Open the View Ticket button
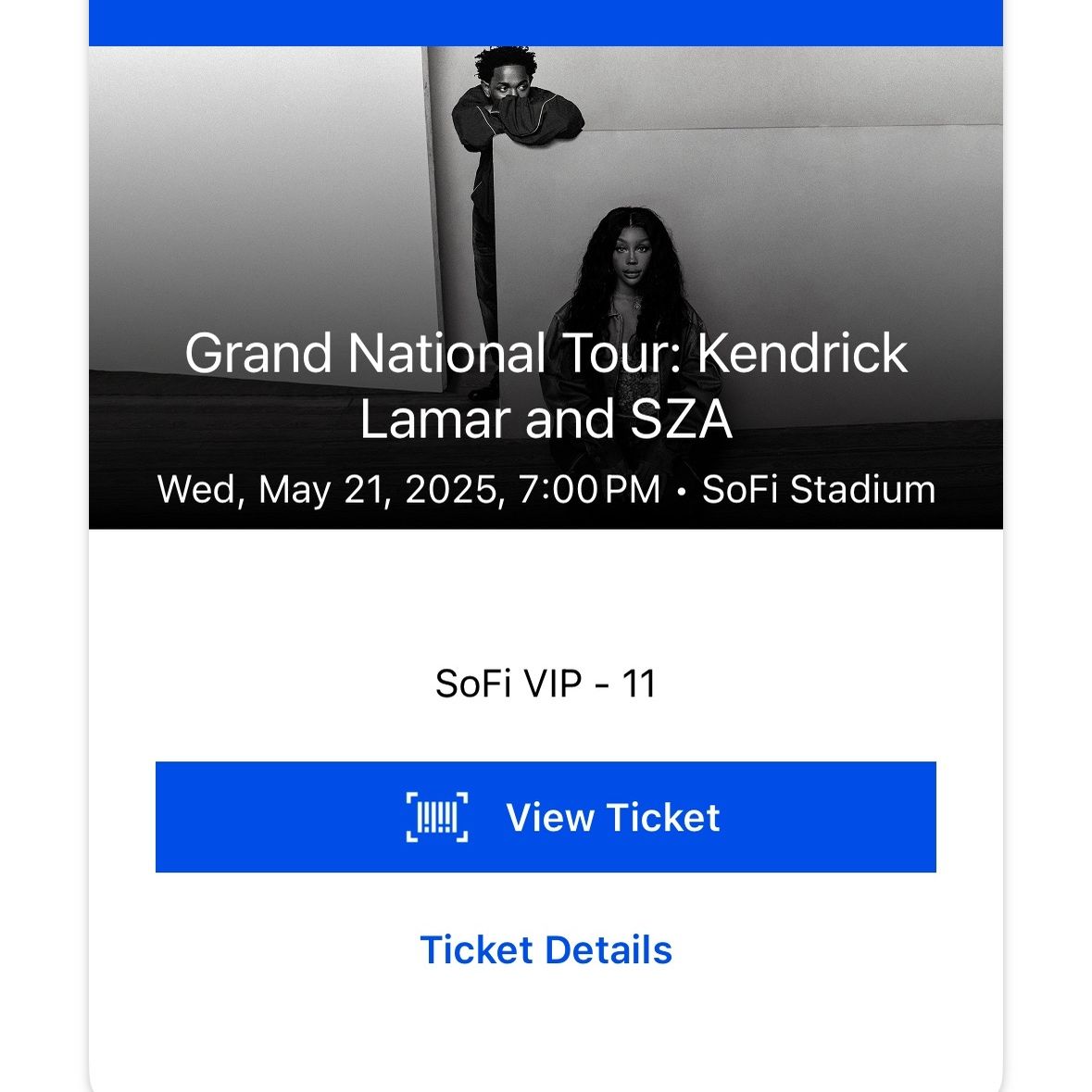The image size is (1092, 1092). pos(546,817)
